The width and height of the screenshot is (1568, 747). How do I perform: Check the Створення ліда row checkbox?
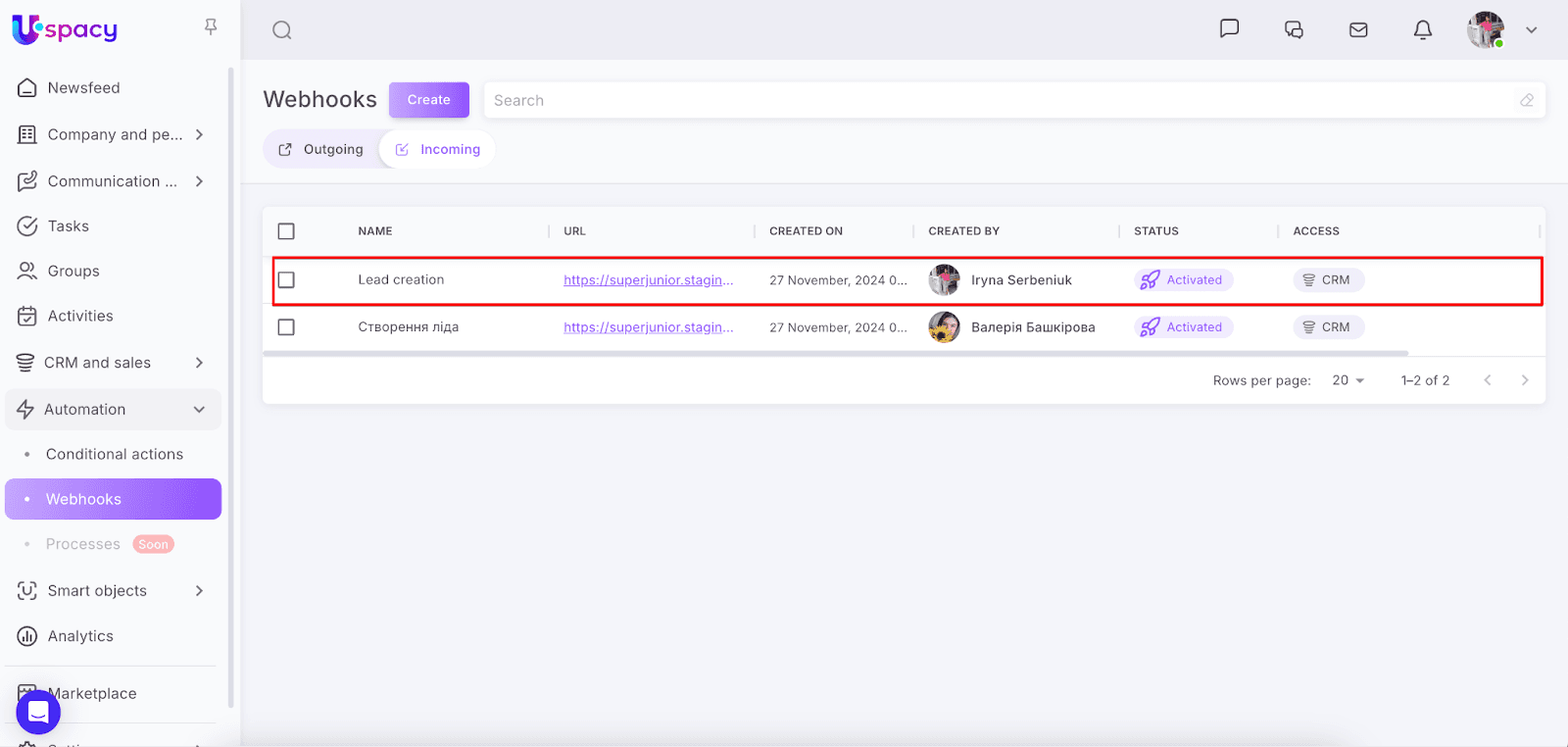pyautogui.click(x=286, y=327)
